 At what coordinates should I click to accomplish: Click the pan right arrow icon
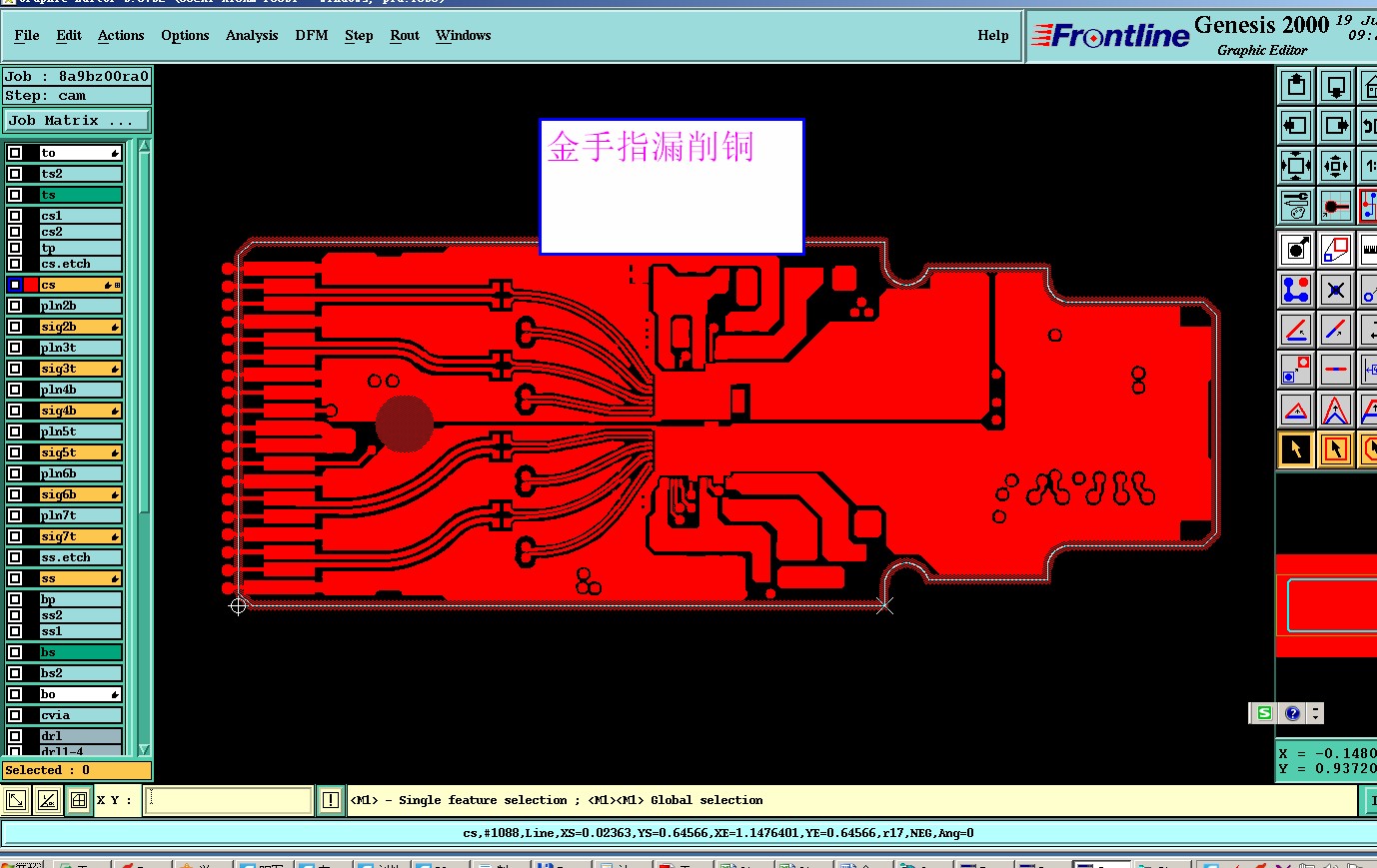click(x=1336, y=126)
